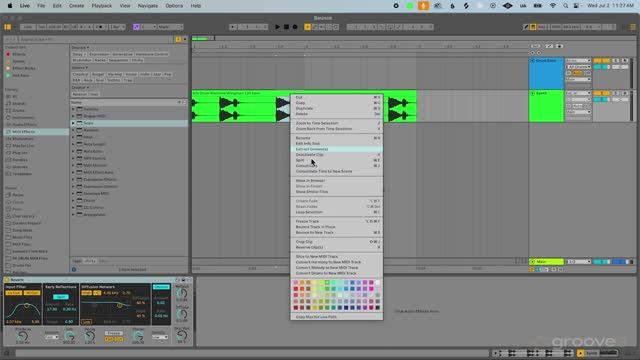640x360 pixels.
Task: Open Current Project in browser Places
Action: point(26,223)
